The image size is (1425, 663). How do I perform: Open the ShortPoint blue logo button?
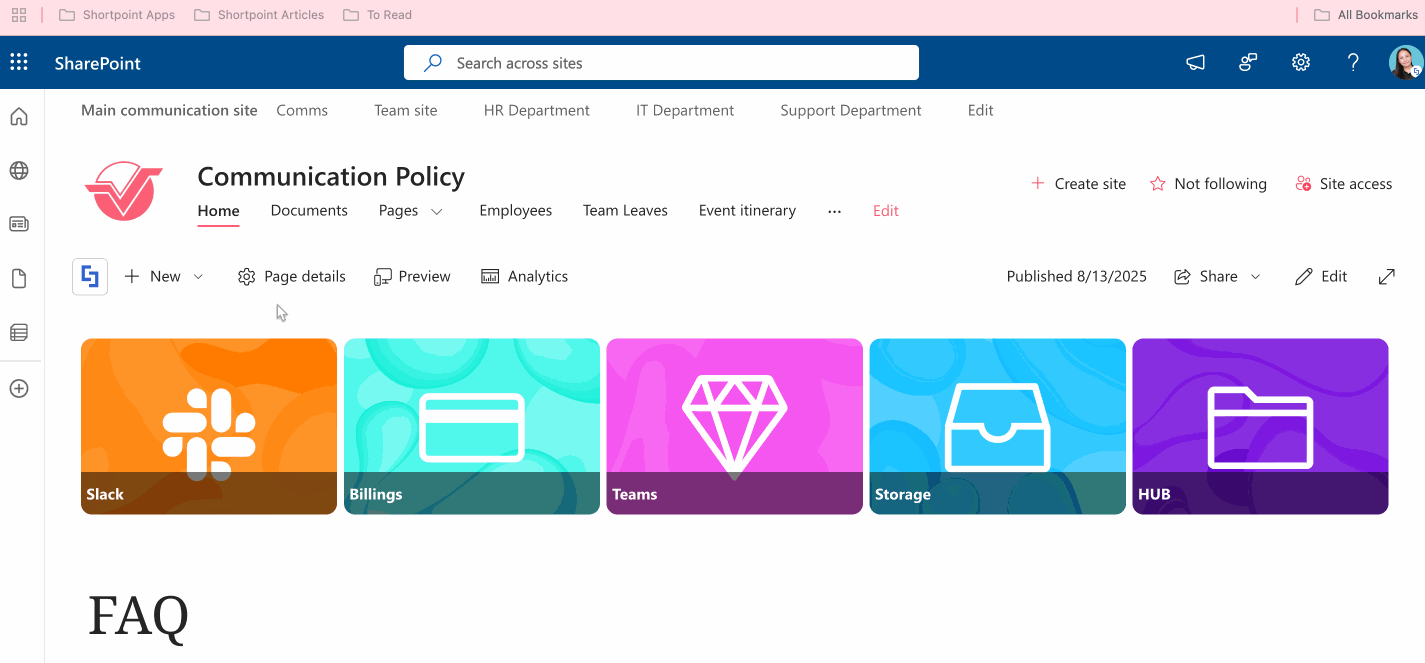pyautogui.click(x=90, y=277)
